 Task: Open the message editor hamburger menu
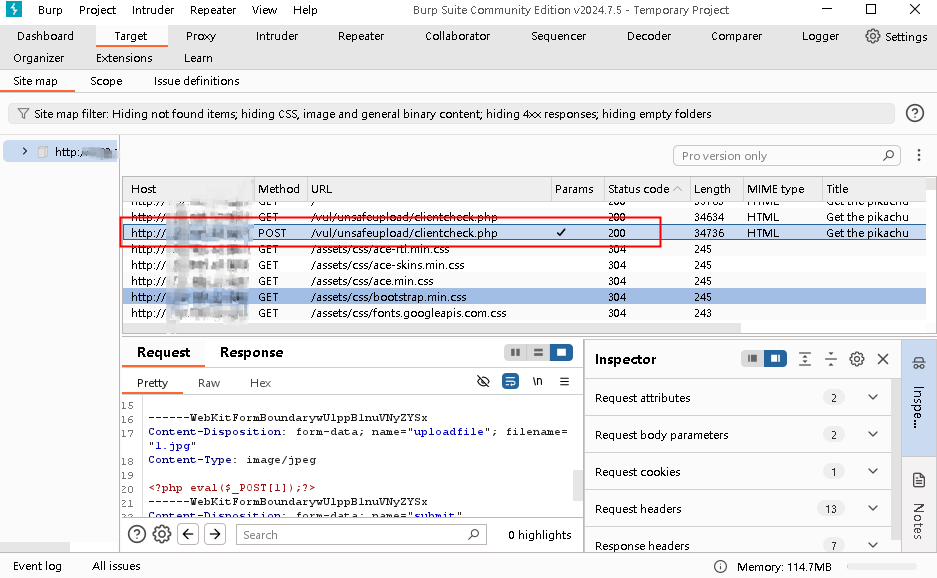coord(564,381)
